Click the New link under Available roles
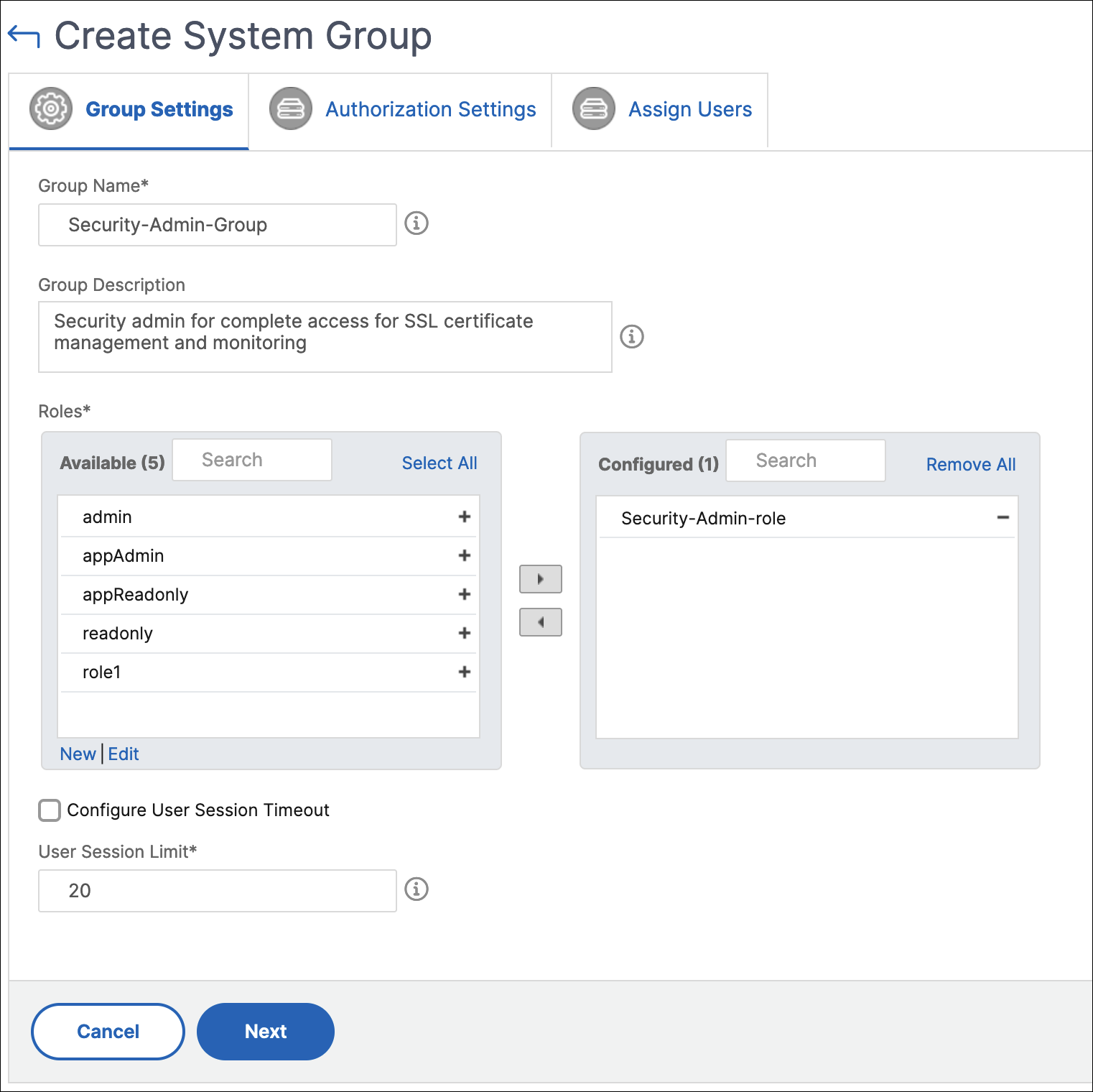Image resolution: width=1093 pixels, height=1092 pixels. coord(78,754)
